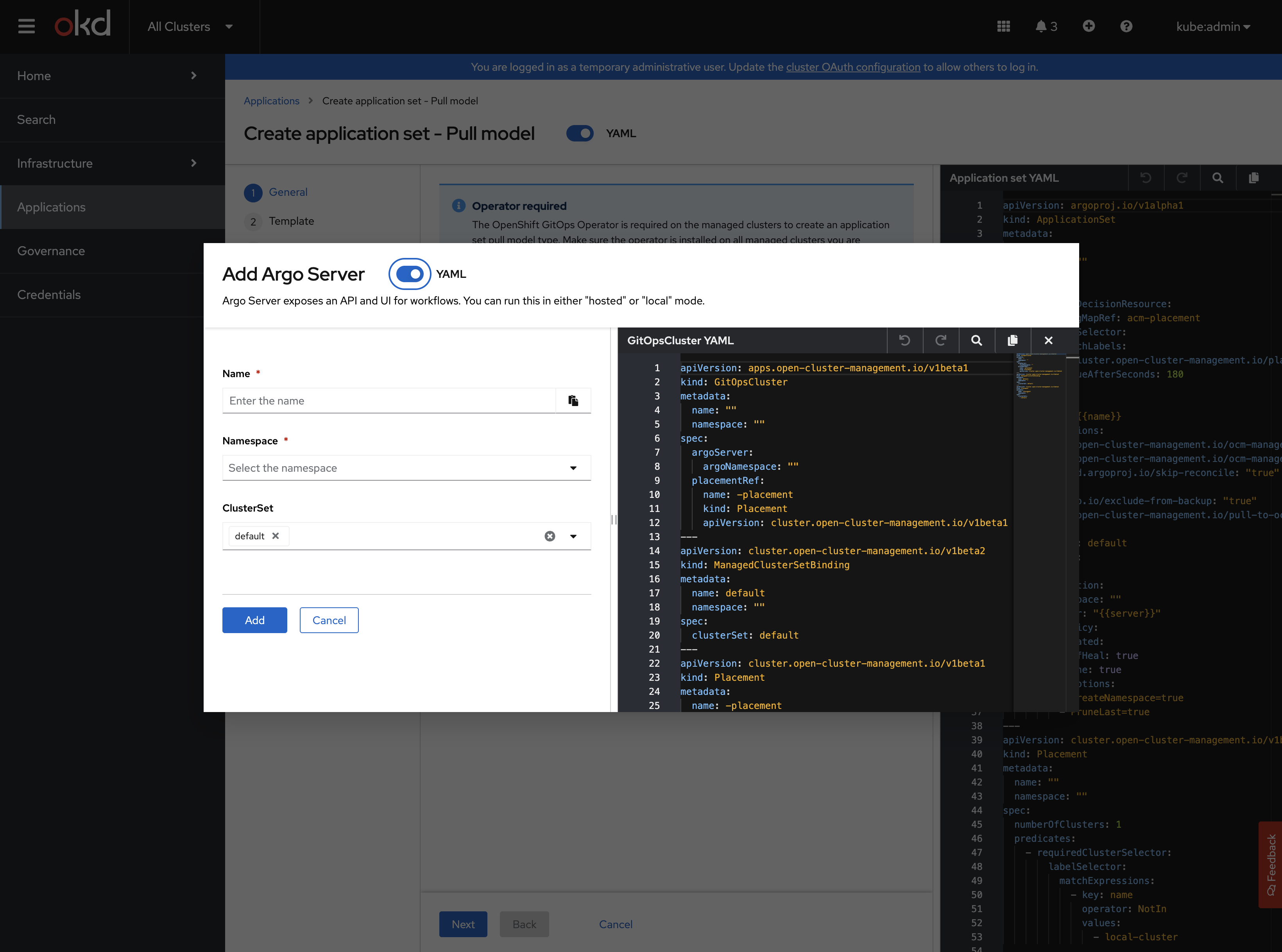
Task: Open search in GitOpsCluster YAML editor
Action: coord(977,340)
